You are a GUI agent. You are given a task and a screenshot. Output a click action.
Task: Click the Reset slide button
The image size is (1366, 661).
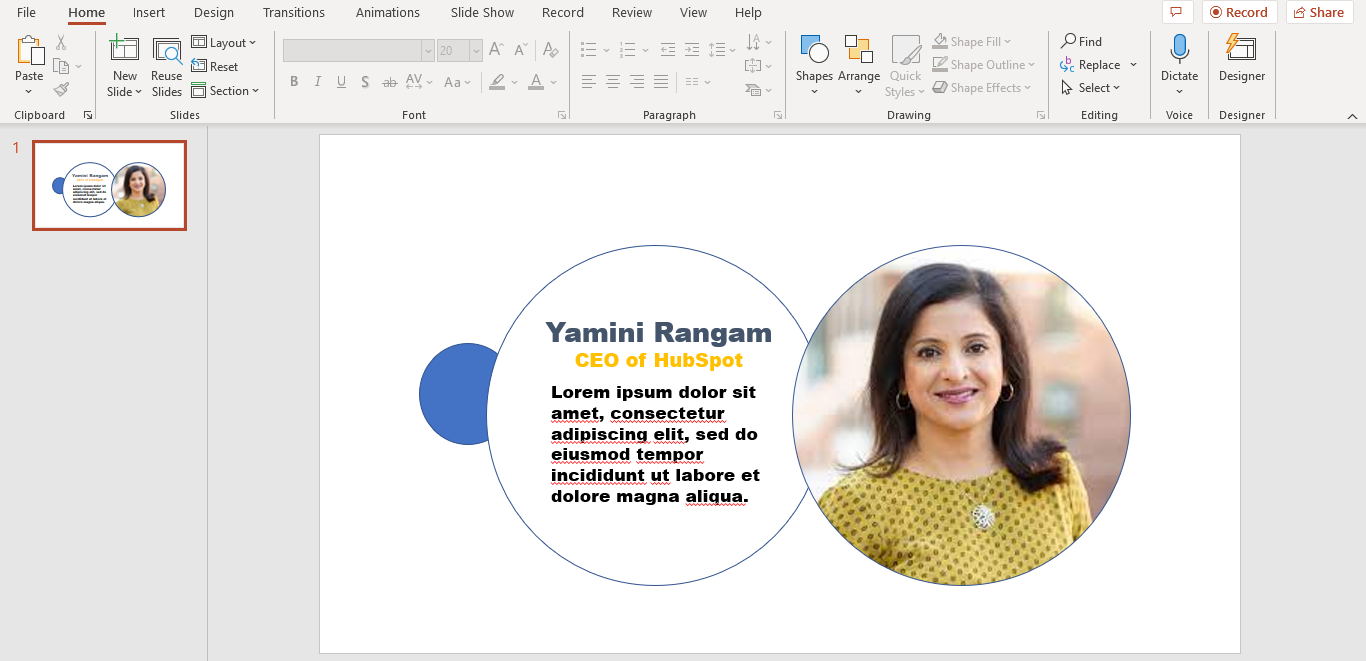click(x=214, y=66)
